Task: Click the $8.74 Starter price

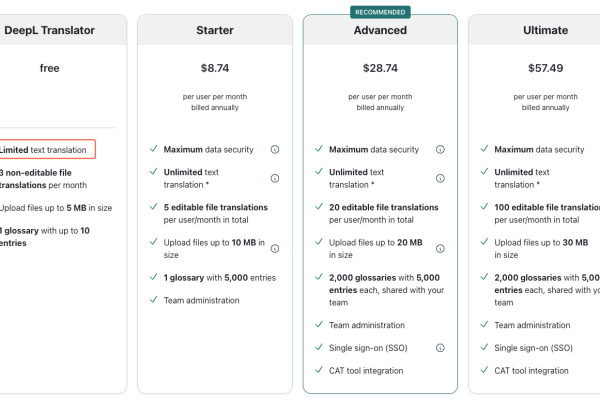Action: pos(215,68)
